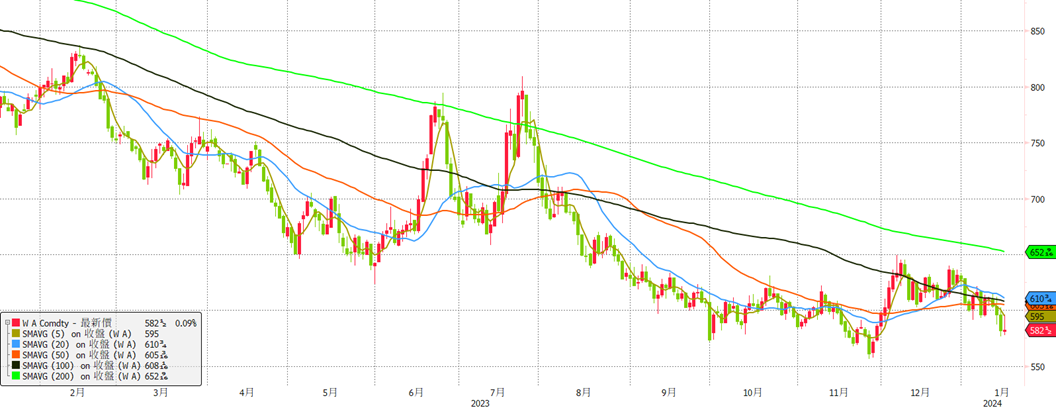The image size is (1056, 409).
Task: Click the 10月 date axis label
Action: (x=753, y=393)
